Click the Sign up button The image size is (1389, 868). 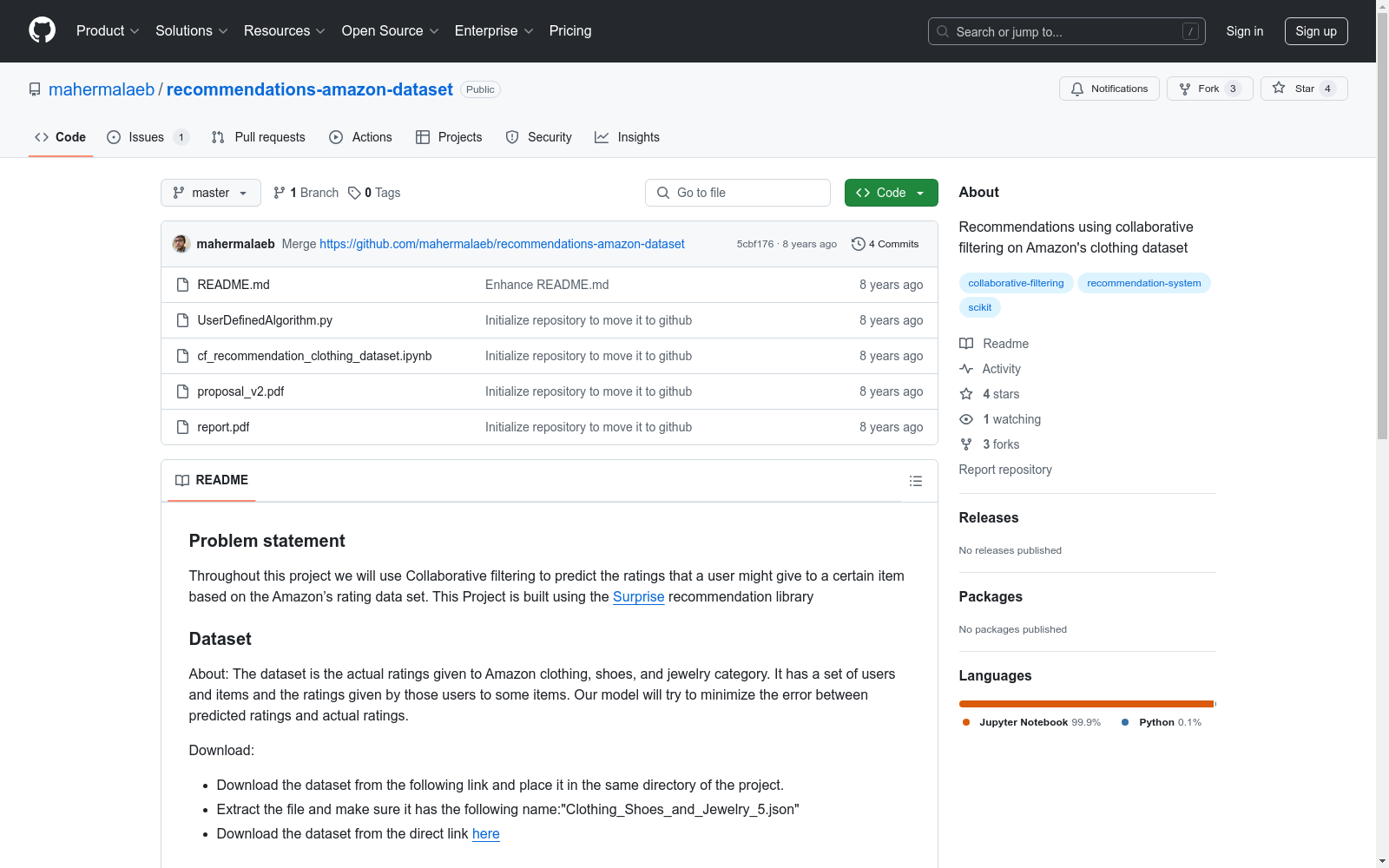(x=1316, y=31)
